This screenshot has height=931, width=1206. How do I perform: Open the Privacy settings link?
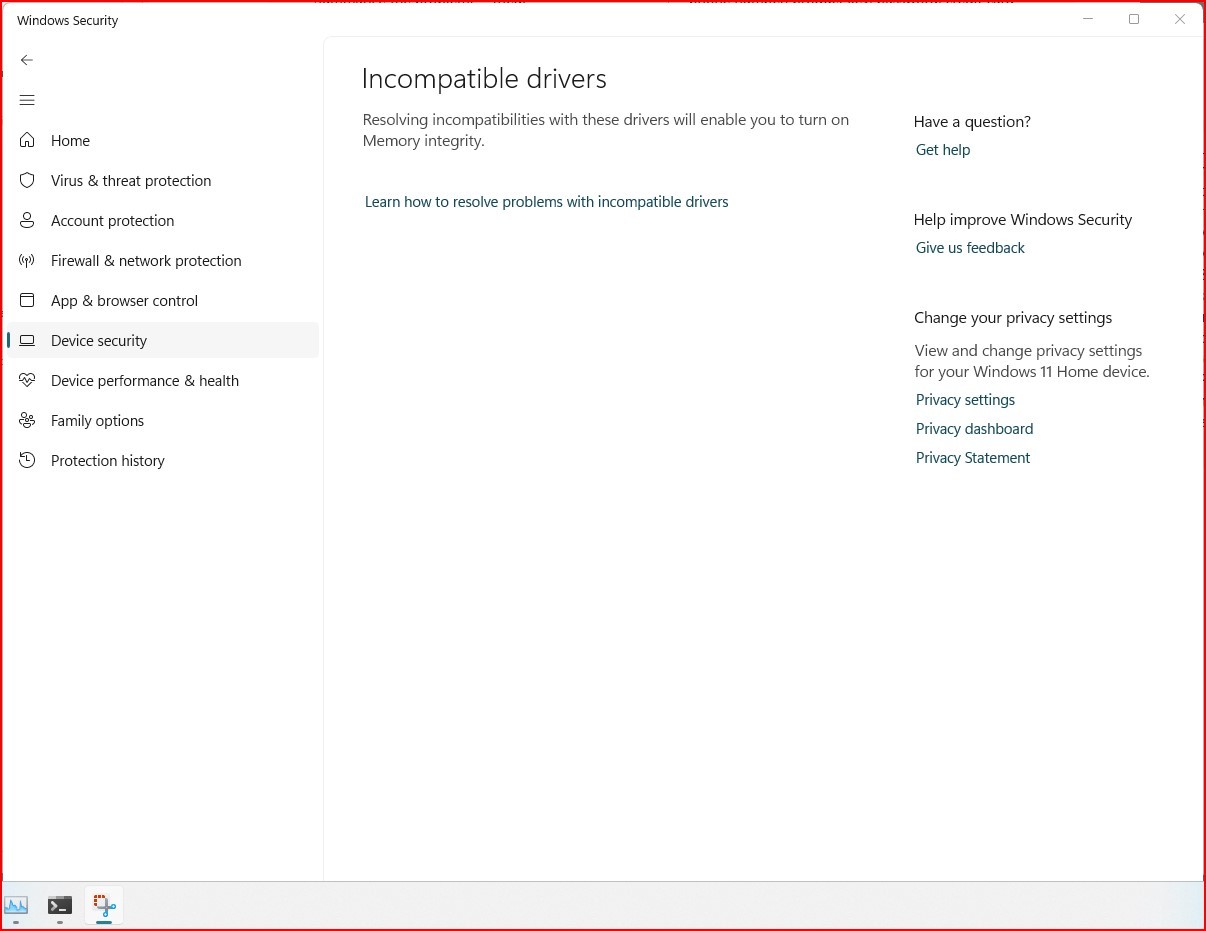point(965,400)
